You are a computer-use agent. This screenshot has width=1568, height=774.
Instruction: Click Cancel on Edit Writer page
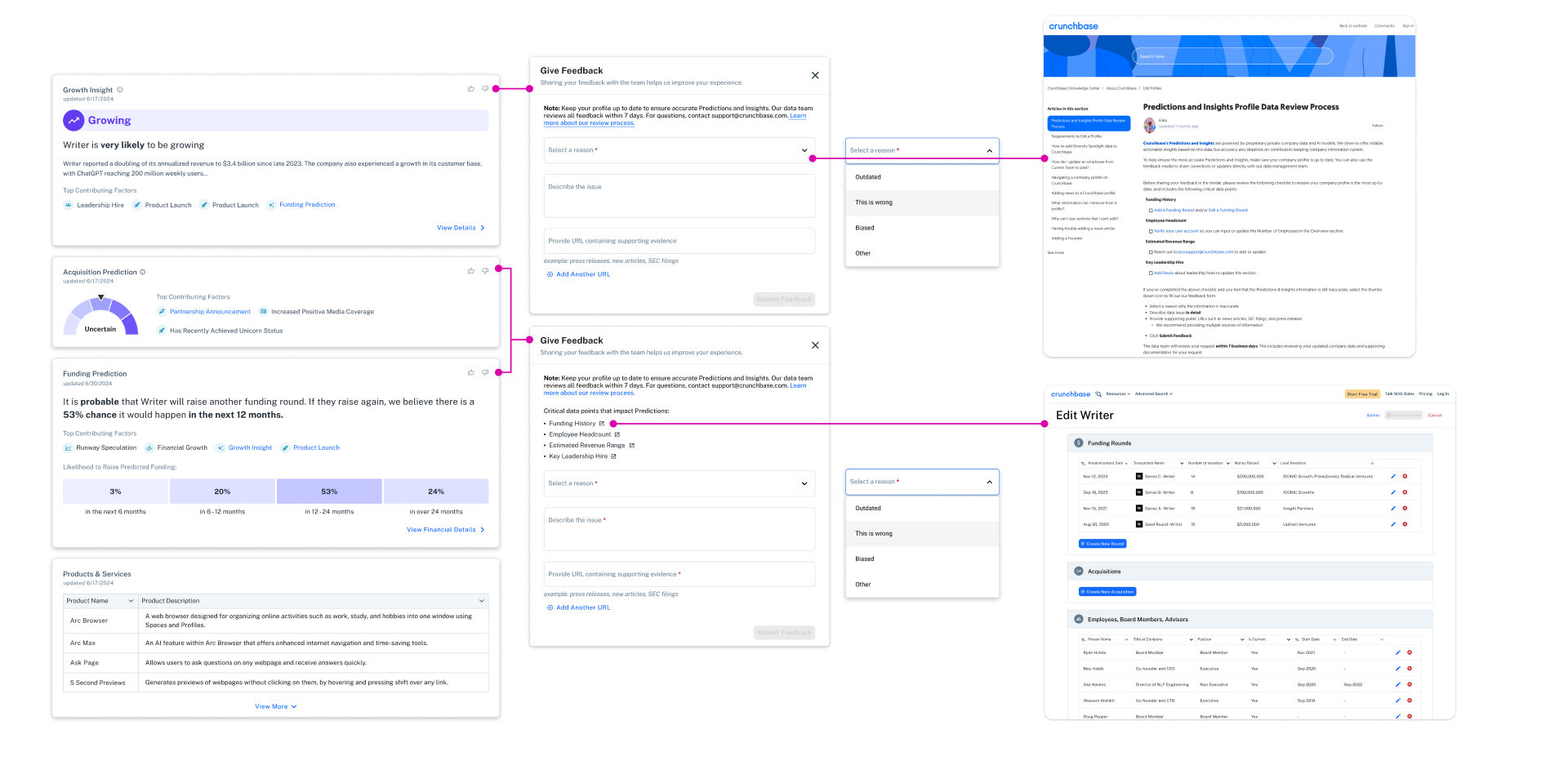[x=1435, y=415]
